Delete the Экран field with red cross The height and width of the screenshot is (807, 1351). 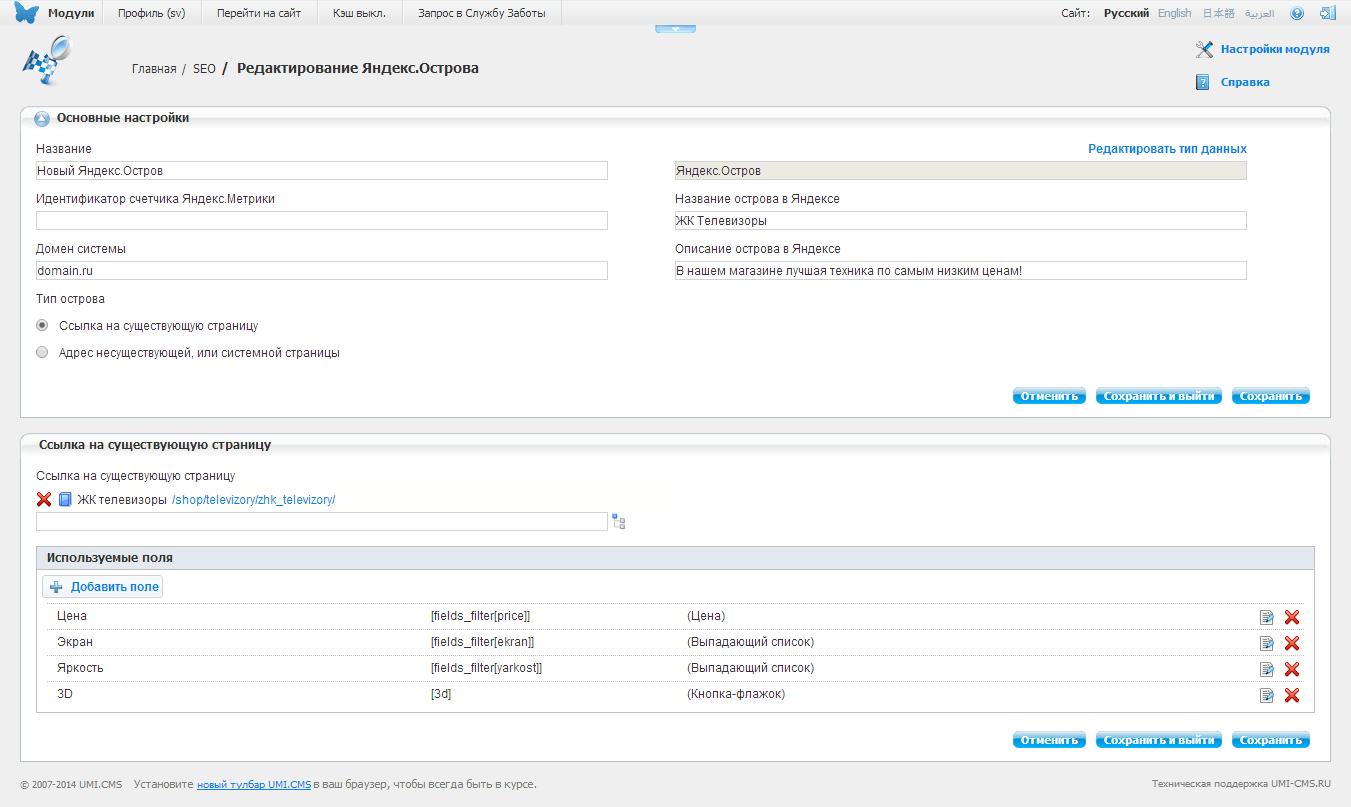point(1291,643)
